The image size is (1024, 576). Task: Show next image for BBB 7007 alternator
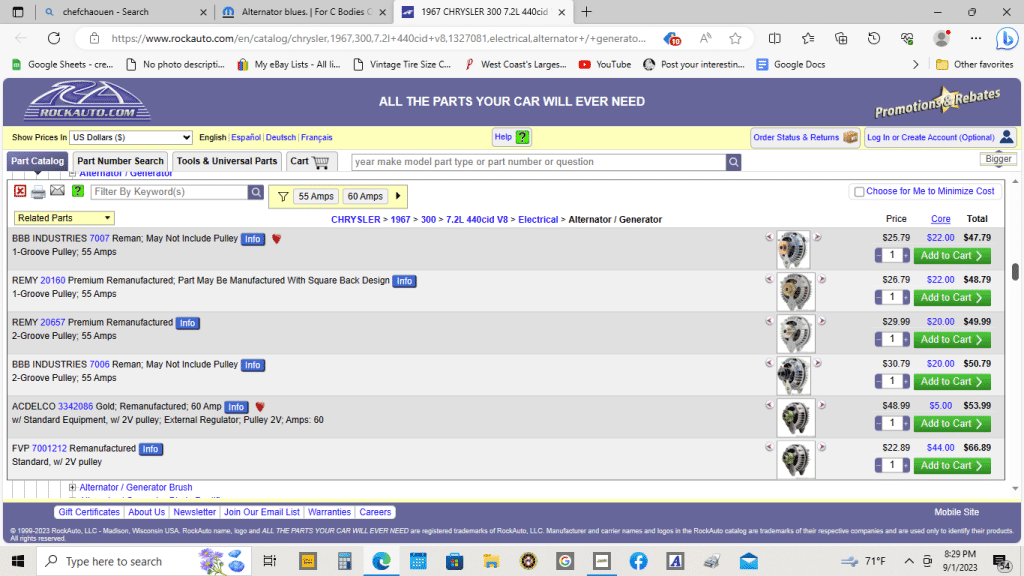tap(817, 238)
